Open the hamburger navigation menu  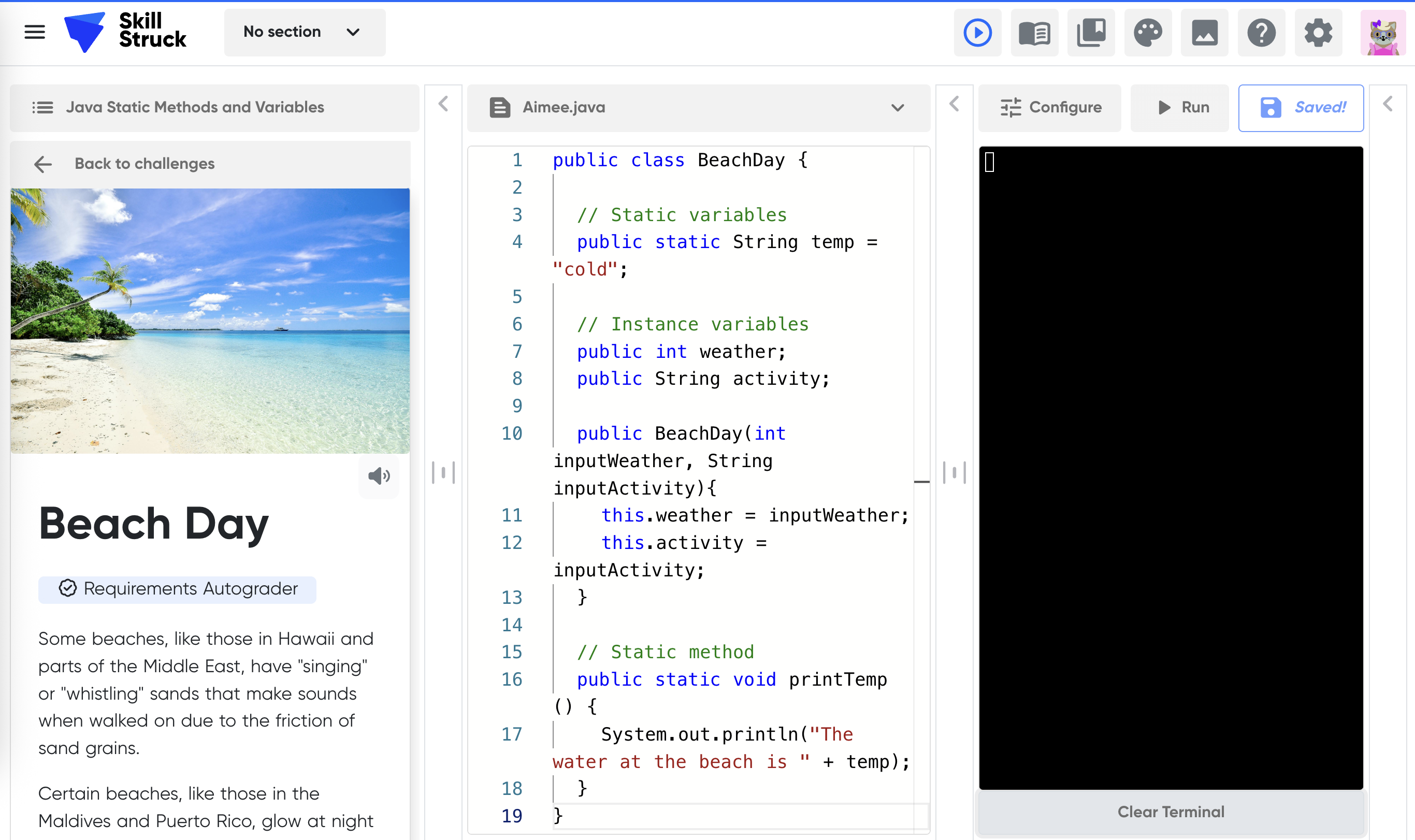click(35, 32)
